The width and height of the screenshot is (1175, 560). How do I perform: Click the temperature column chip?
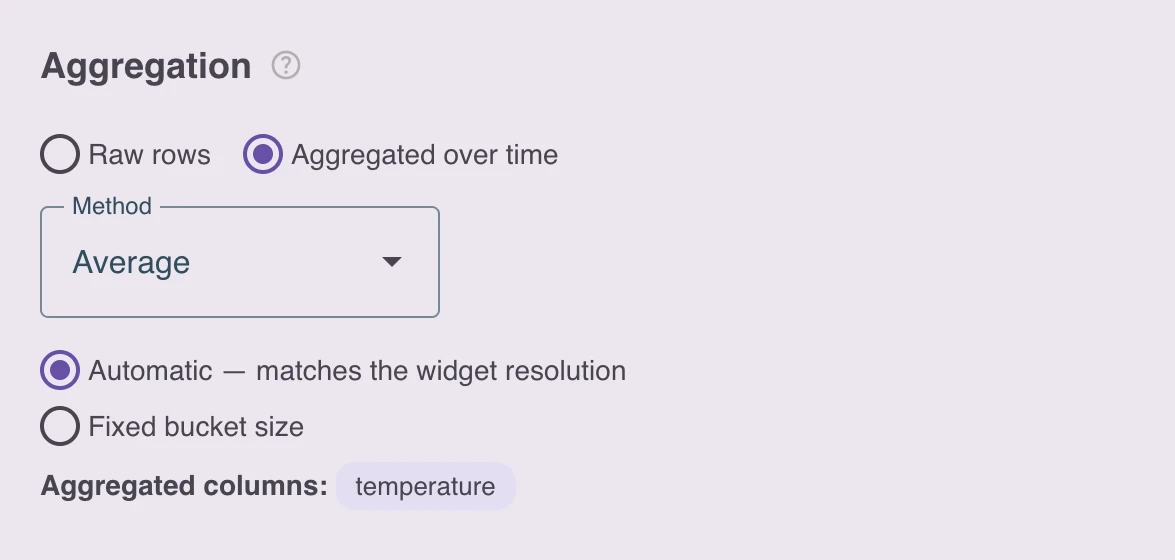[426, 487]
